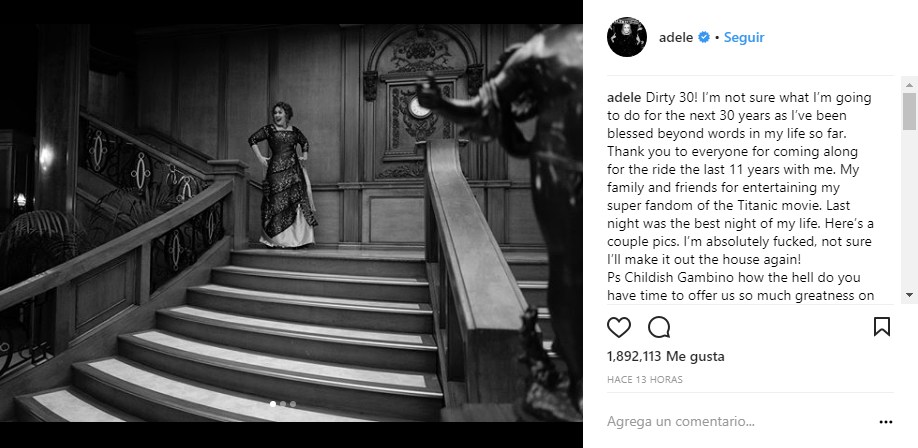Follow adele using the Seguir link
Viewport: 918px width, 448px height.
(744, 37)
